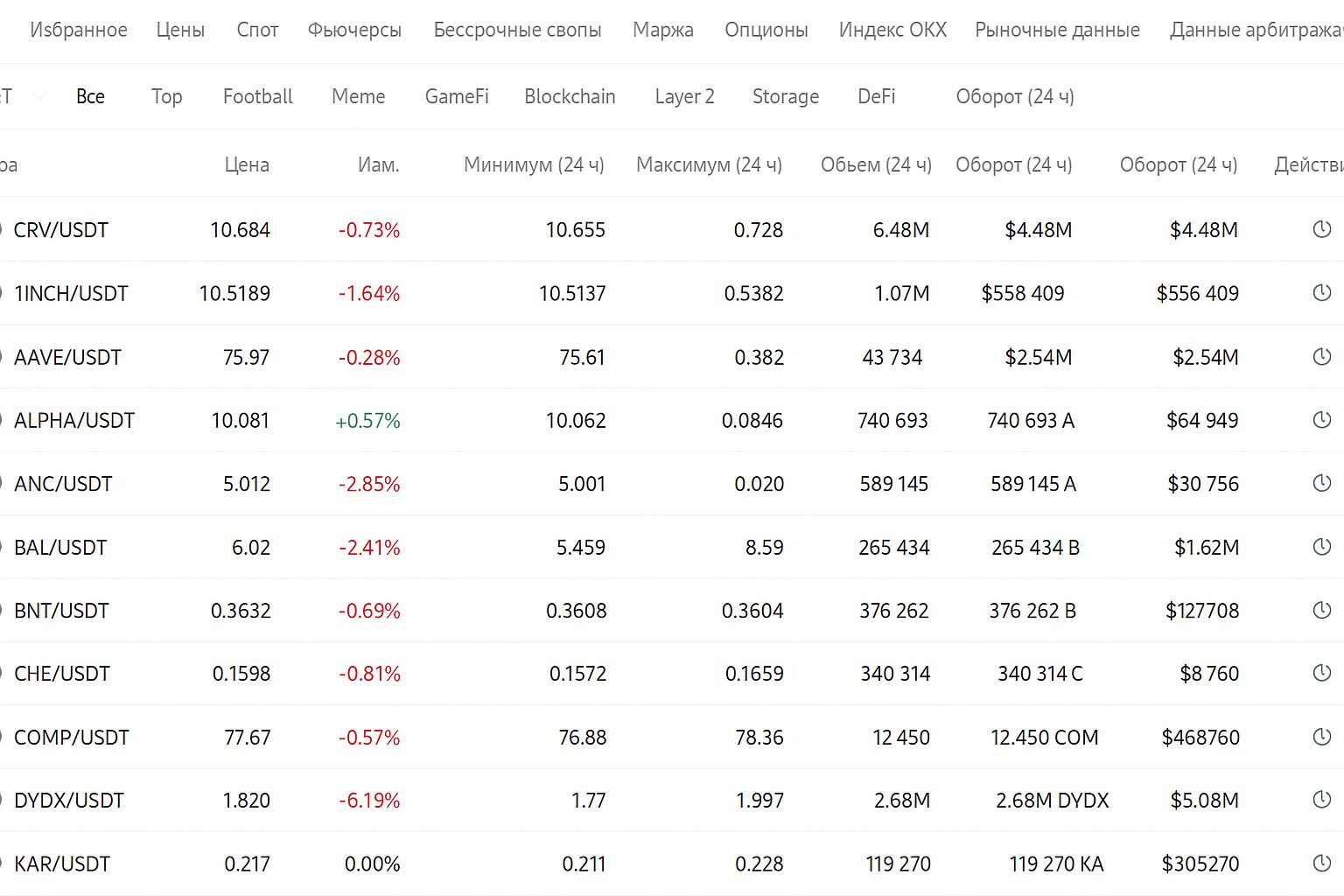Open the clock action for AAVE/USDT
This screenshot has width=1344, height=896.
point(1322,356)
